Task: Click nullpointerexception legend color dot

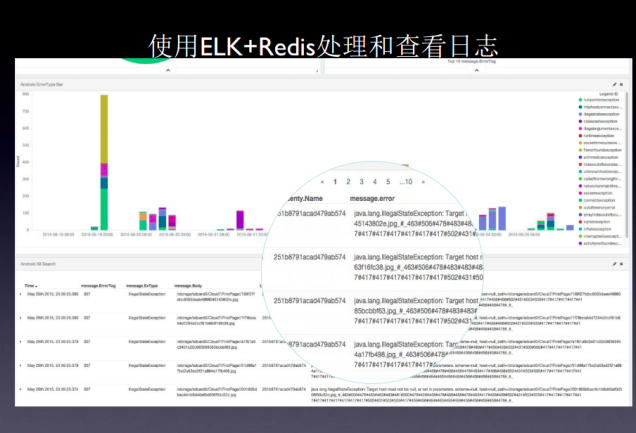Action: click(x=580, y=100)
